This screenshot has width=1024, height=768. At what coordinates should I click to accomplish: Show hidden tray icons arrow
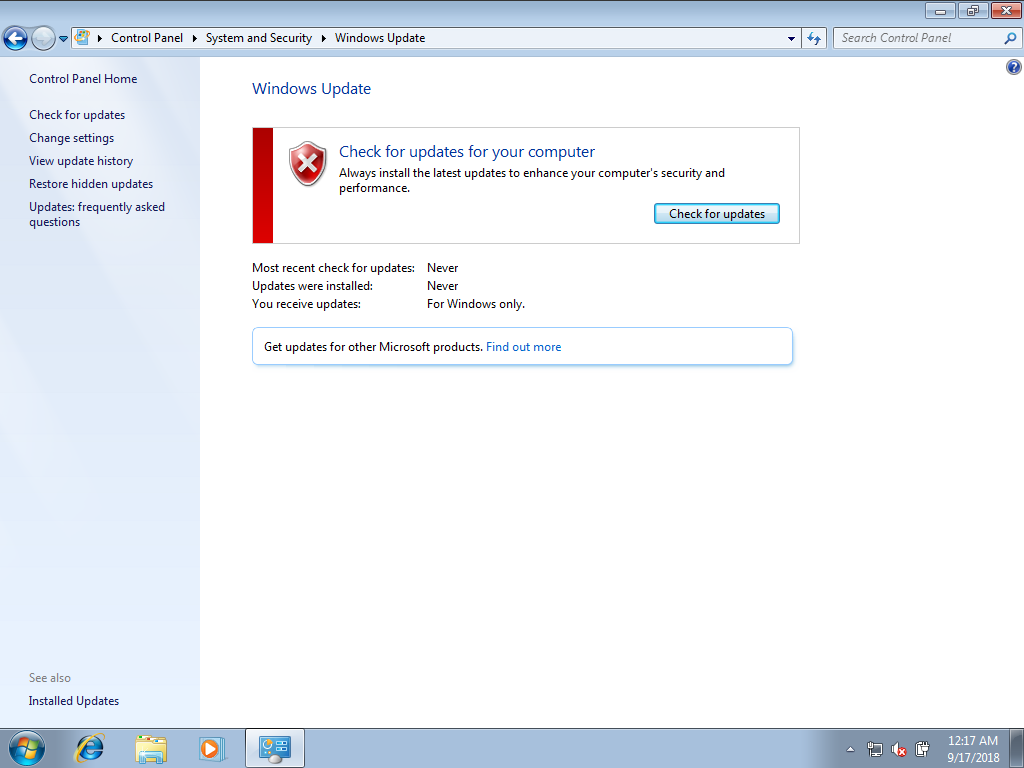click(x=850, y=749)
